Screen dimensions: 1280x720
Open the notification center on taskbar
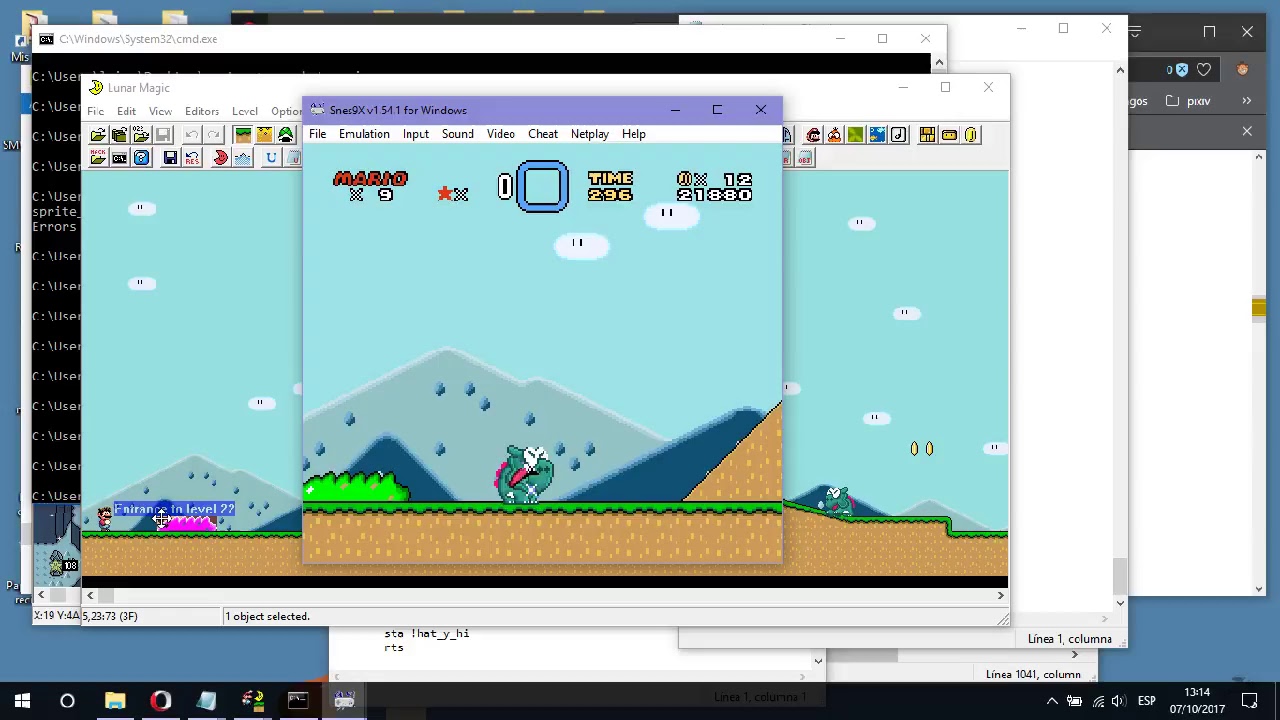tap(1250, 701)
